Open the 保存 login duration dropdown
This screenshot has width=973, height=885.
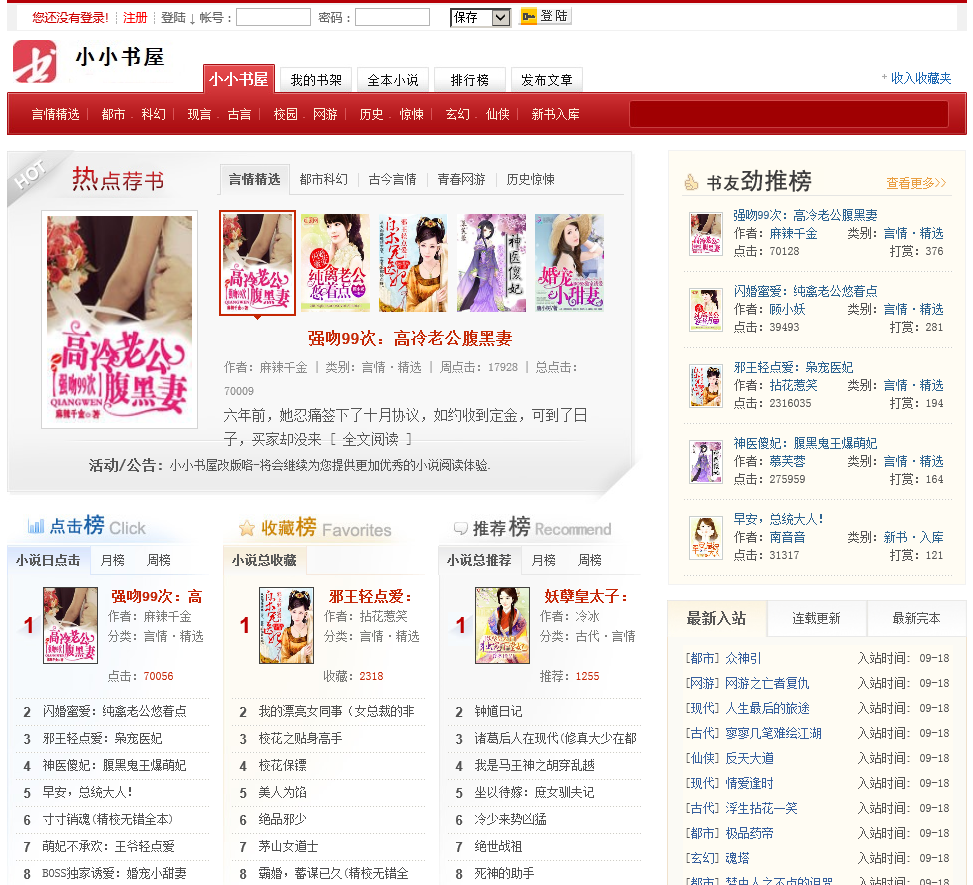click(x=480, y=17)
